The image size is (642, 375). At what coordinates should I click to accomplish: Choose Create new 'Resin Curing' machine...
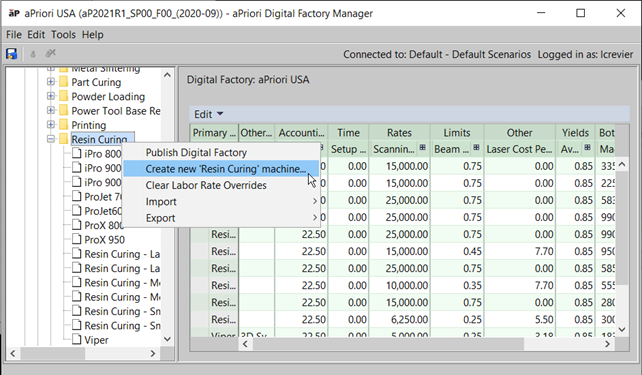pyautogui.click(x=221, y=169)
